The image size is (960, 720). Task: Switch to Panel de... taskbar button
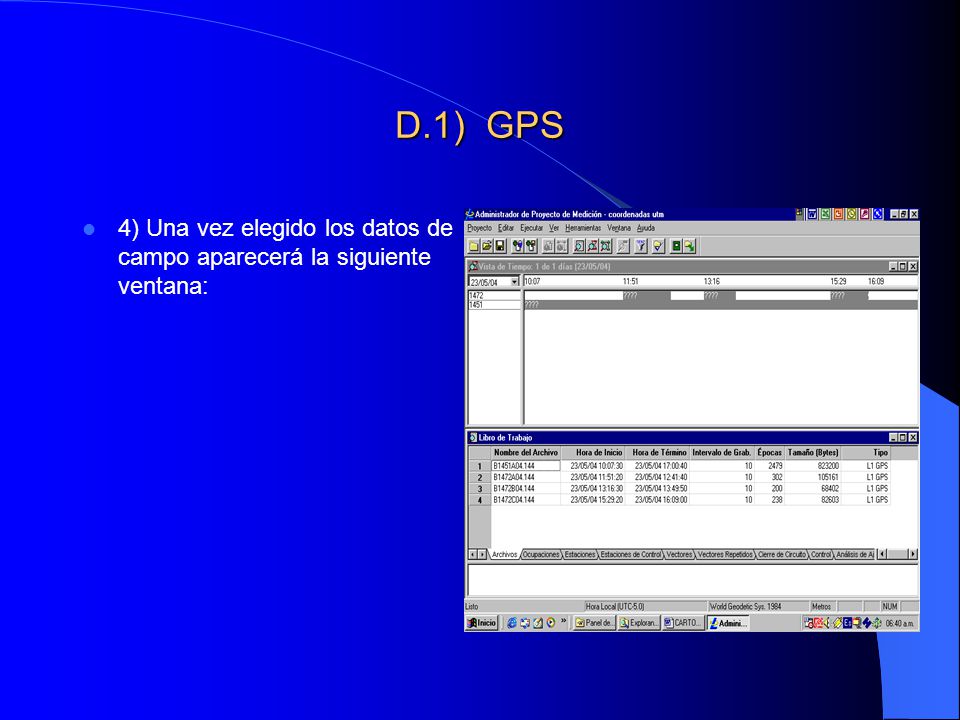(x=594, y=623)
